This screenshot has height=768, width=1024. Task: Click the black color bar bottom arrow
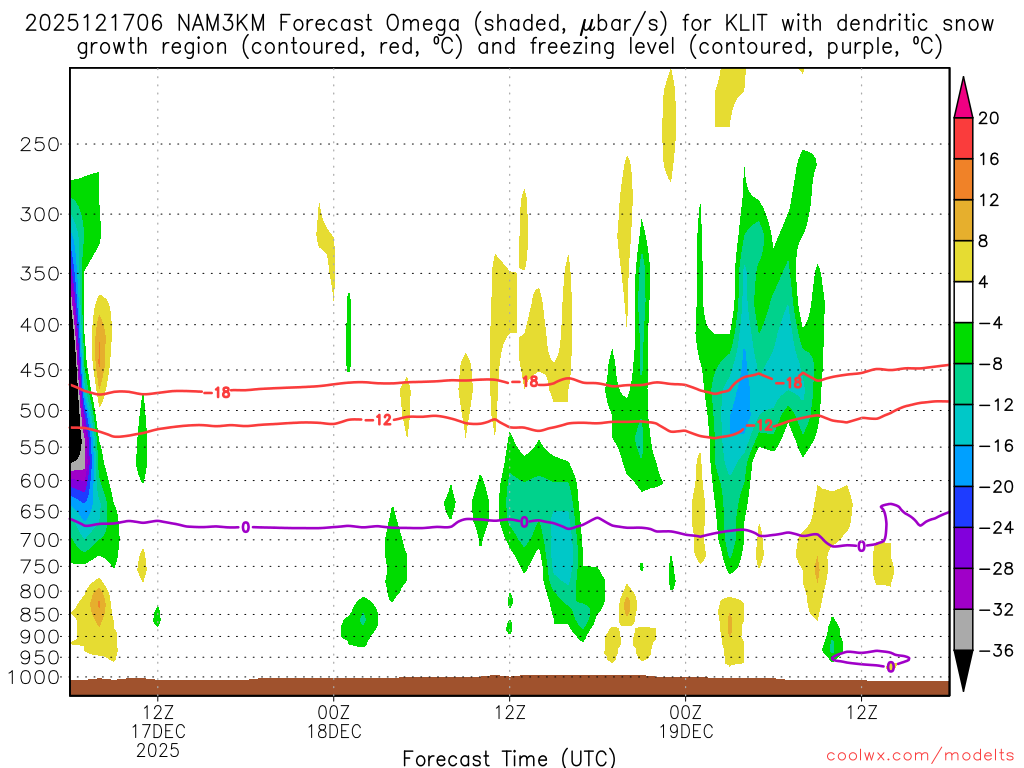(x=963, y=671)
